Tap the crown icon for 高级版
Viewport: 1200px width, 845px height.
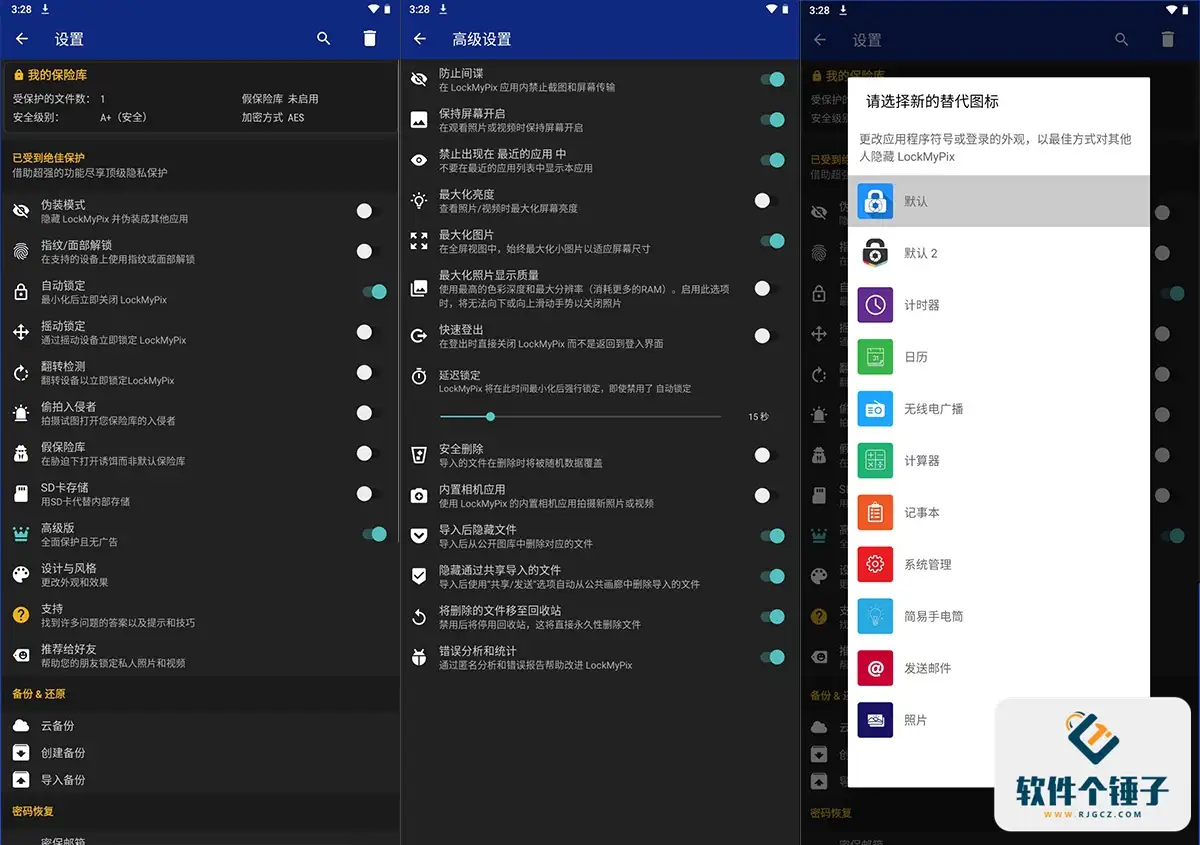coord(21,534)
